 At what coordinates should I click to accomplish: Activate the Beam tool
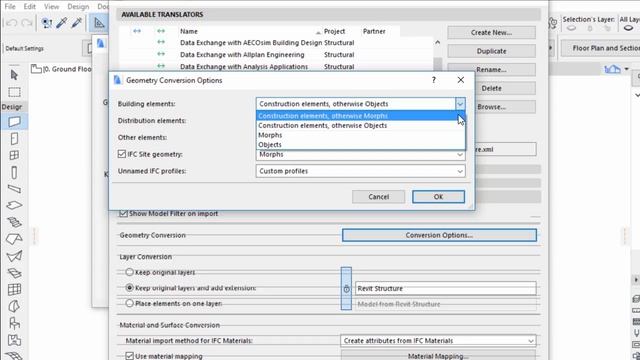(14, 189)
